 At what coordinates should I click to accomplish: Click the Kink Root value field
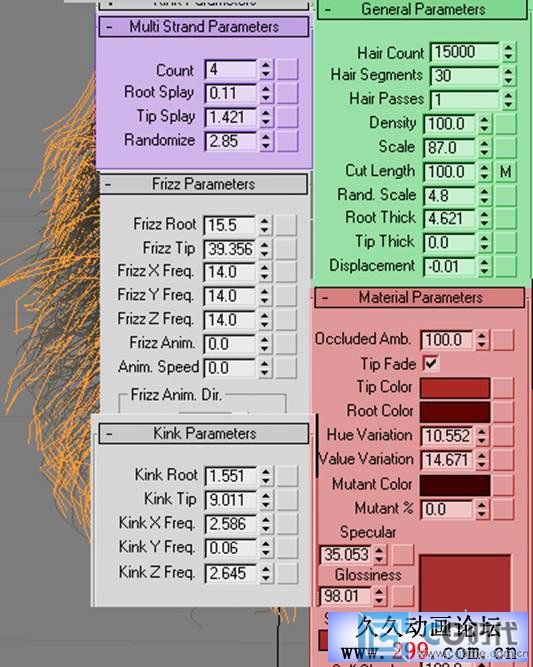point(231,476)
